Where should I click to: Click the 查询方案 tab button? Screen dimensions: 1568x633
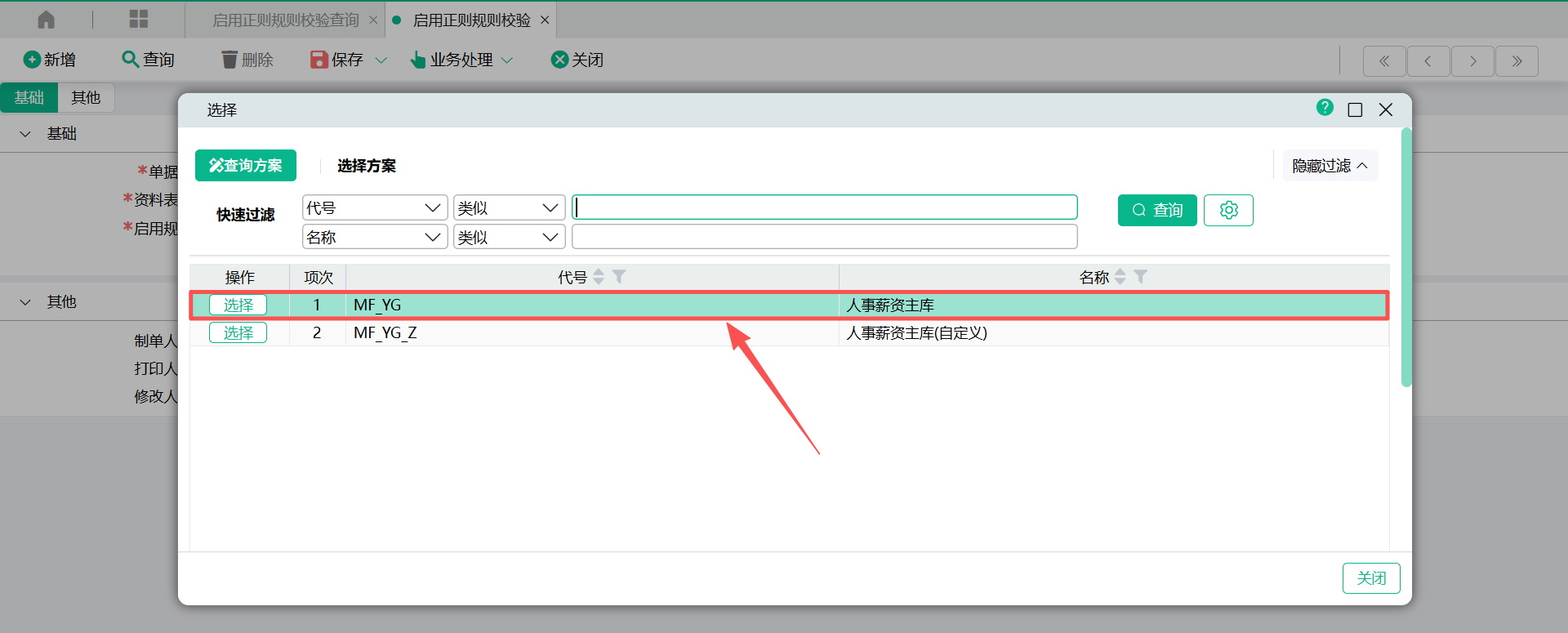[246, 166]
